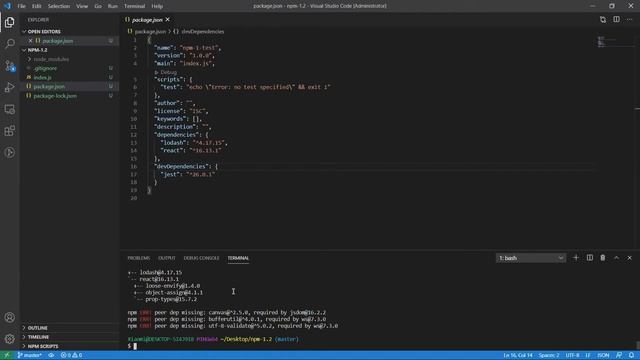Switch to the Problems panel tab
Viewport: 640px width, 360px height.
(x=139, y=258)
